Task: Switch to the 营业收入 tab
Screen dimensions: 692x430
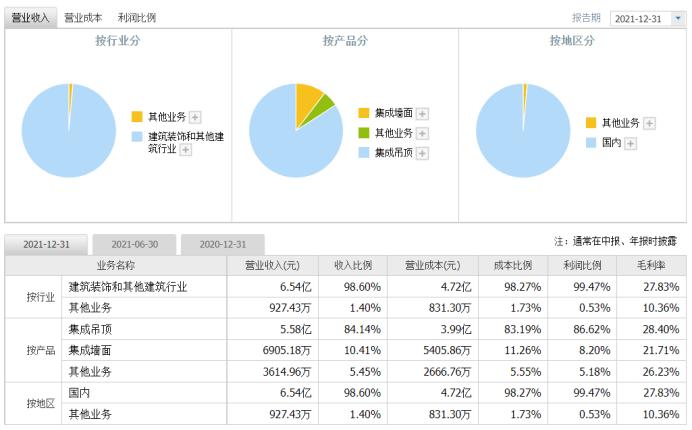Action: click(30, 18)
